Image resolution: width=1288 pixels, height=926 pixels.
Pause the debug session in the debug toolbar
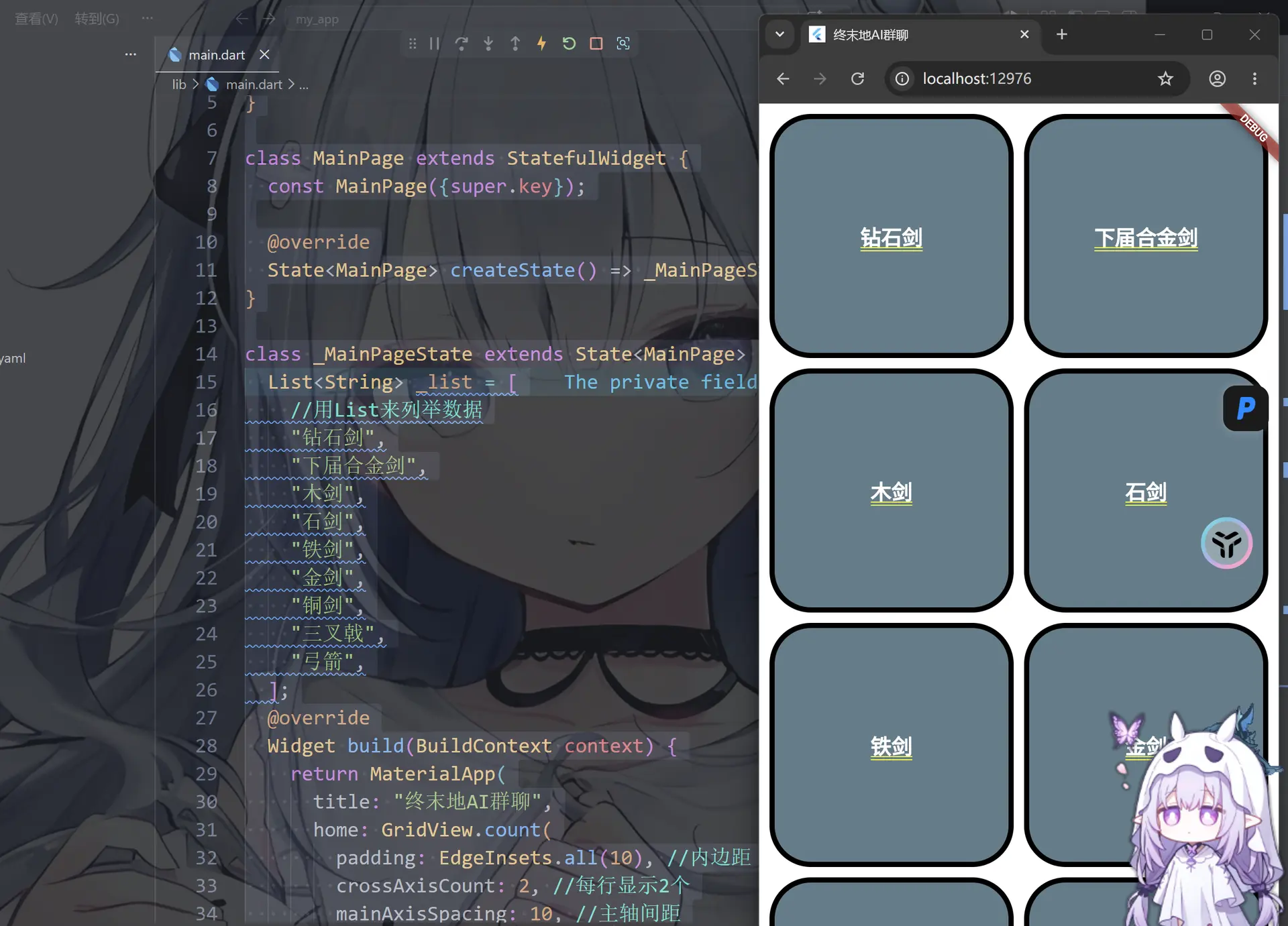pos(435,44)
